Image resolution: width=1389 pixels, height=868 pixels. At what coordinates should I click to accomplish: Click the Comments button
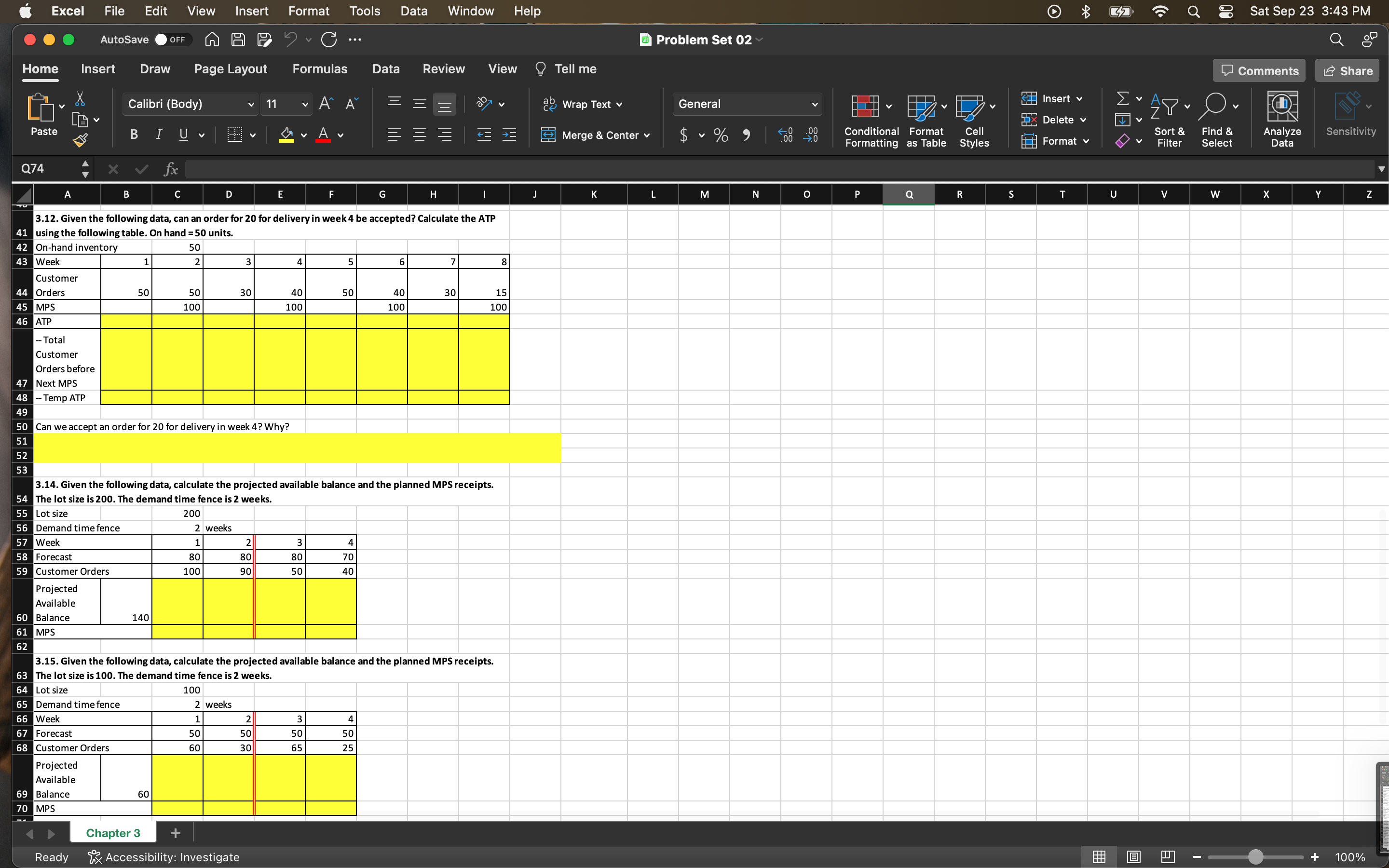point(1258,70)
